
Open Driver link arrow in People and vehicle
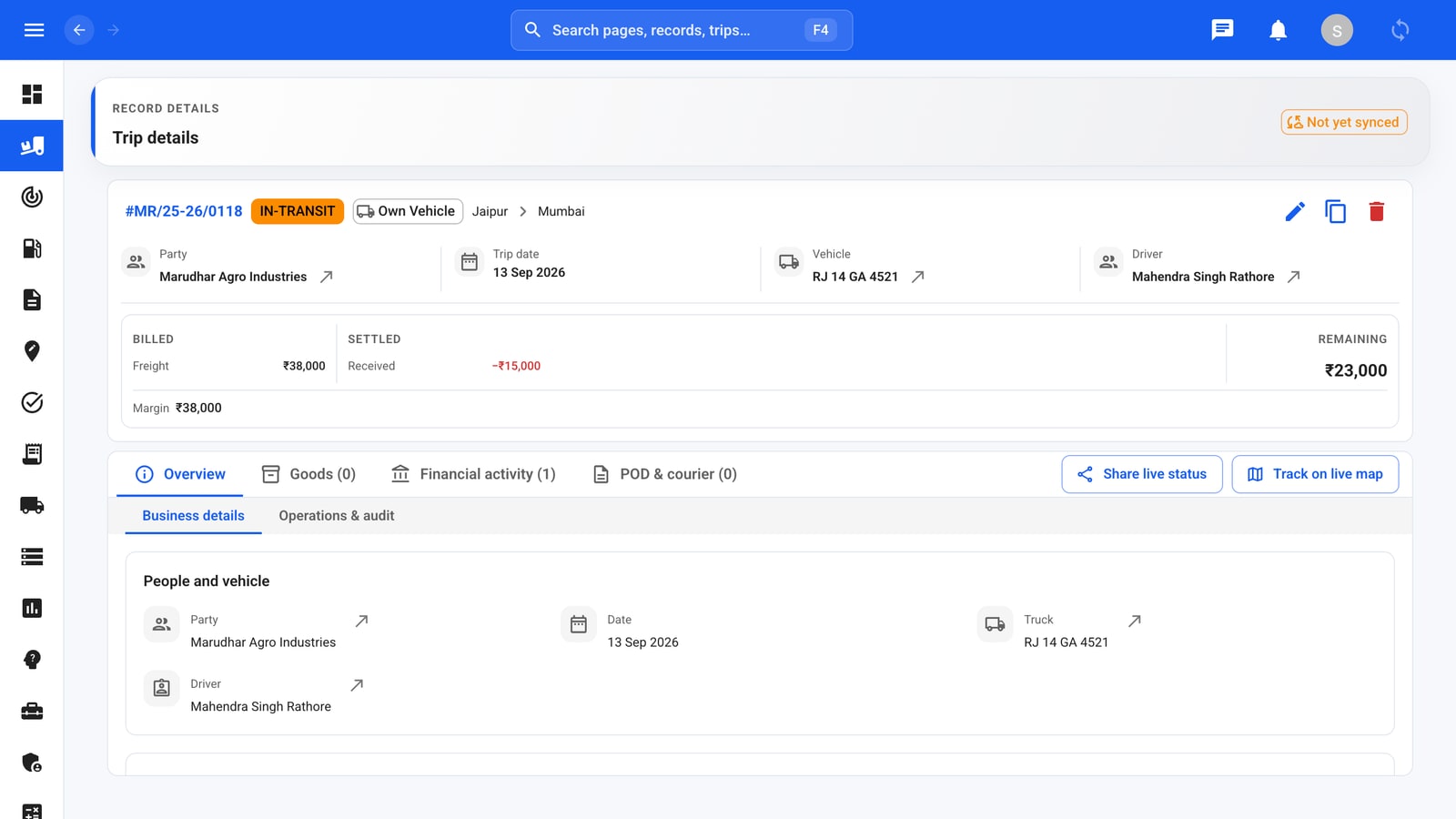[x=357, y=684]
